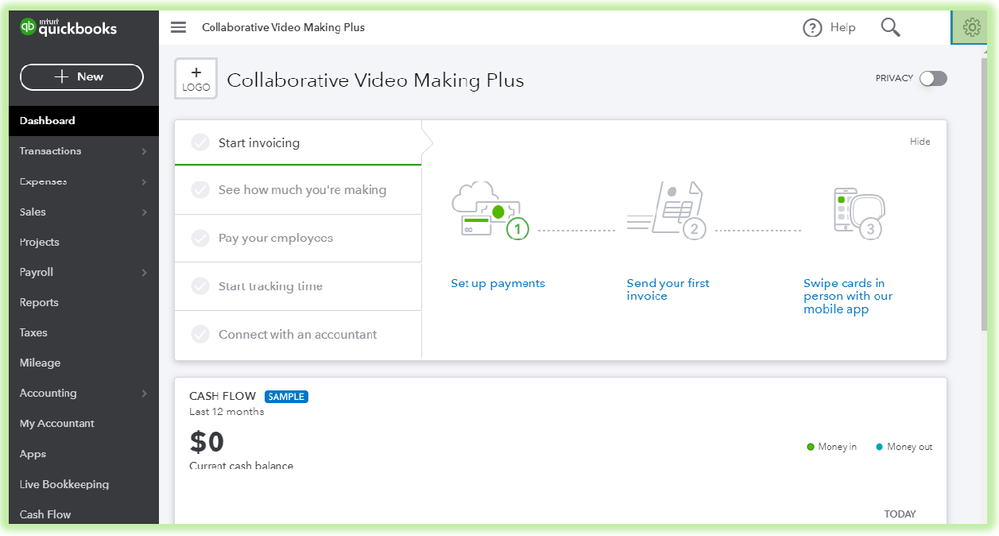The image size is (999, 536).
Task: Click the Last 12 months text
Action: (226, 412)
